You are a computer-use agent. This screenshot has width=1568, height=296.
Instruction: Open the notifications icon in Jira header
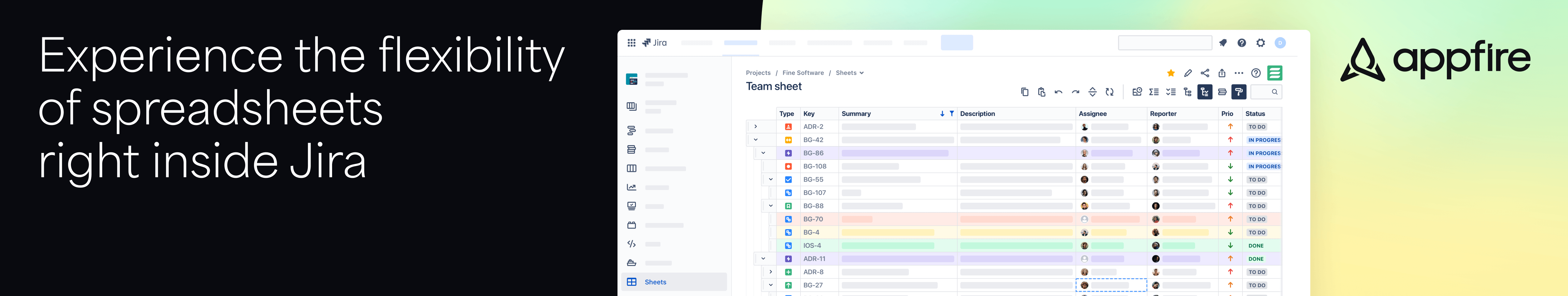point(1223,43)
